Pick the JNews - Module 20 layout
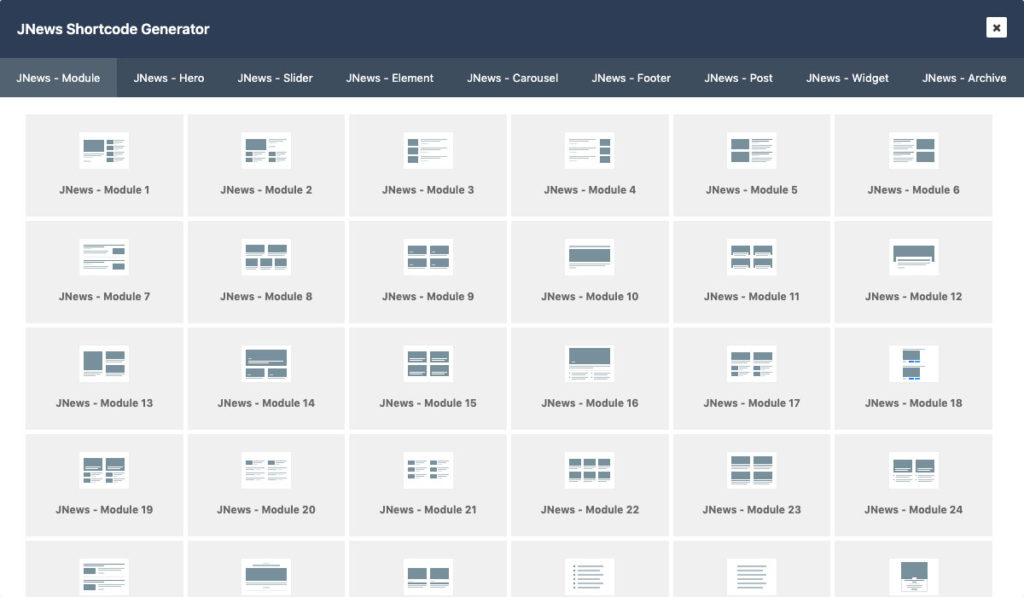Image resolution: width=1024 pixels, height=597 pixels. (266, 484)
